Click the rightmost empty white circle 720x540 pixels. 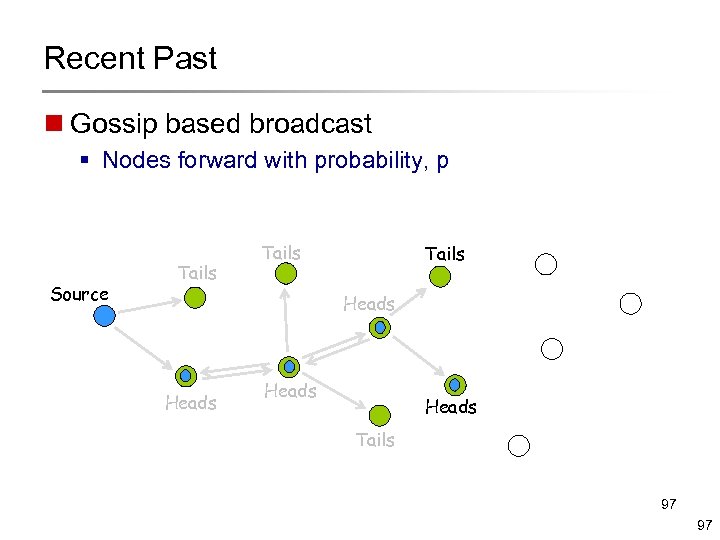tap(630, 304)
